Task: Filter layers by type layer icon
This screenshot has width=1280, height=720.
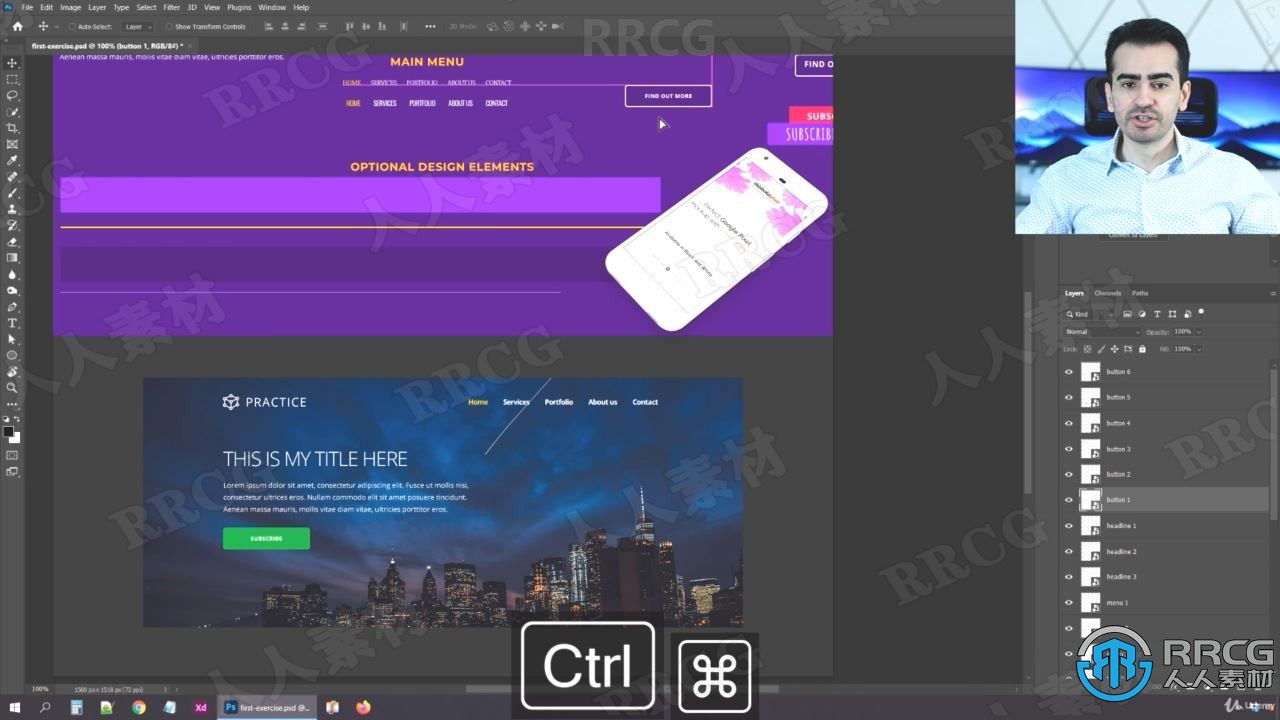Action: click(1157, 314)
